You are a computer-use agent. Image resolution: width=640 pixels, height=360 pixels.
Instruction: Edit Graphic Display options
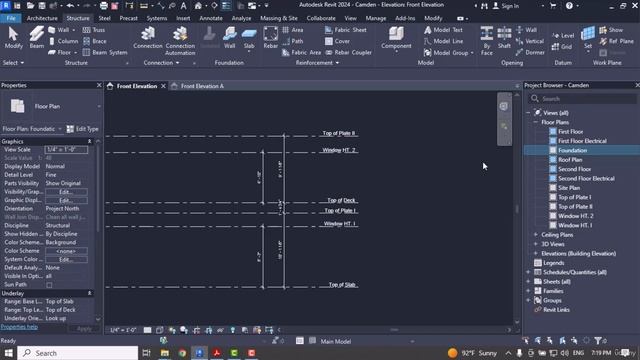pyautogui.click(x=66, y=200)
